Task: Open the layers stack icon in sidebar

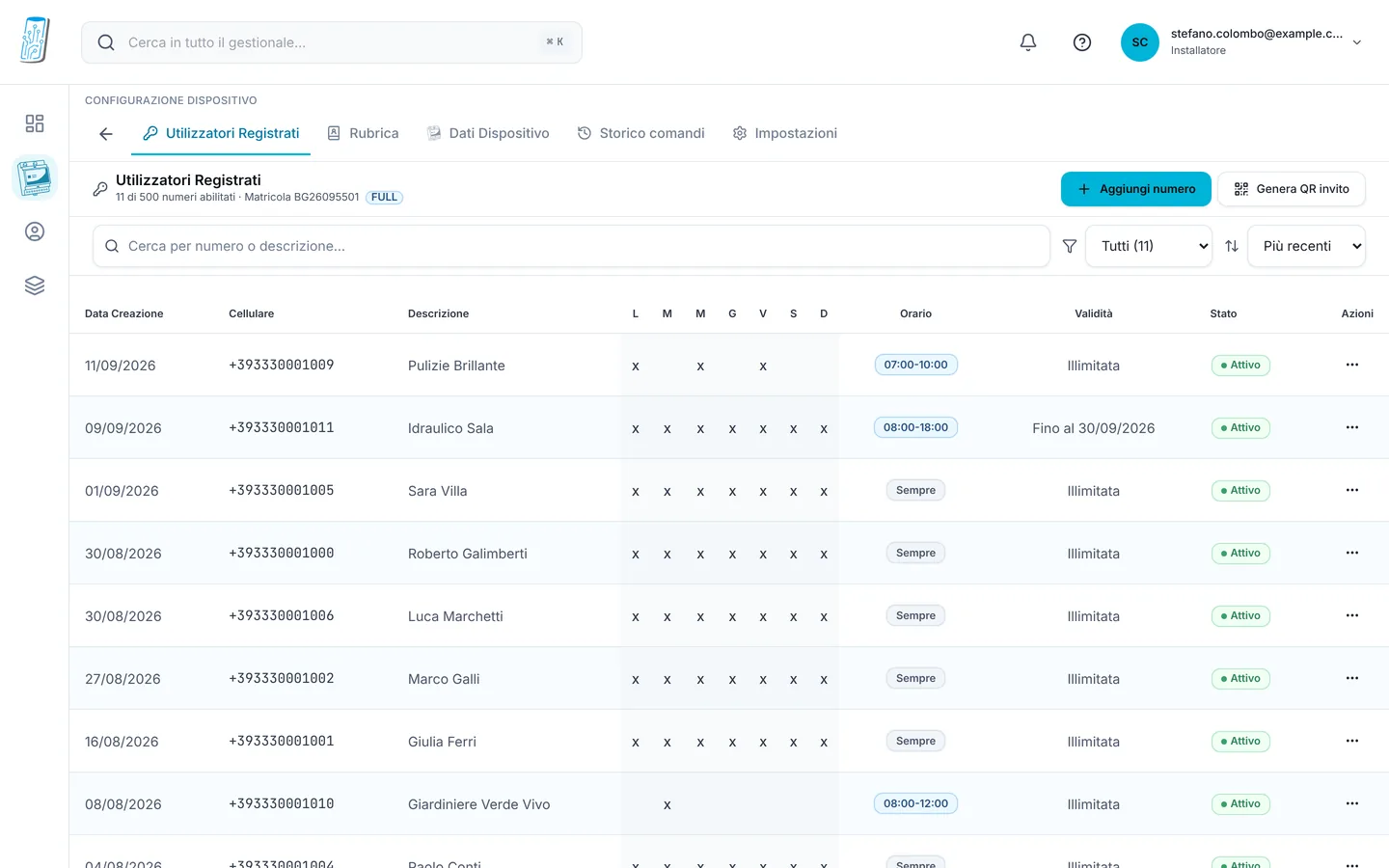Action: [x=35, y=285]
